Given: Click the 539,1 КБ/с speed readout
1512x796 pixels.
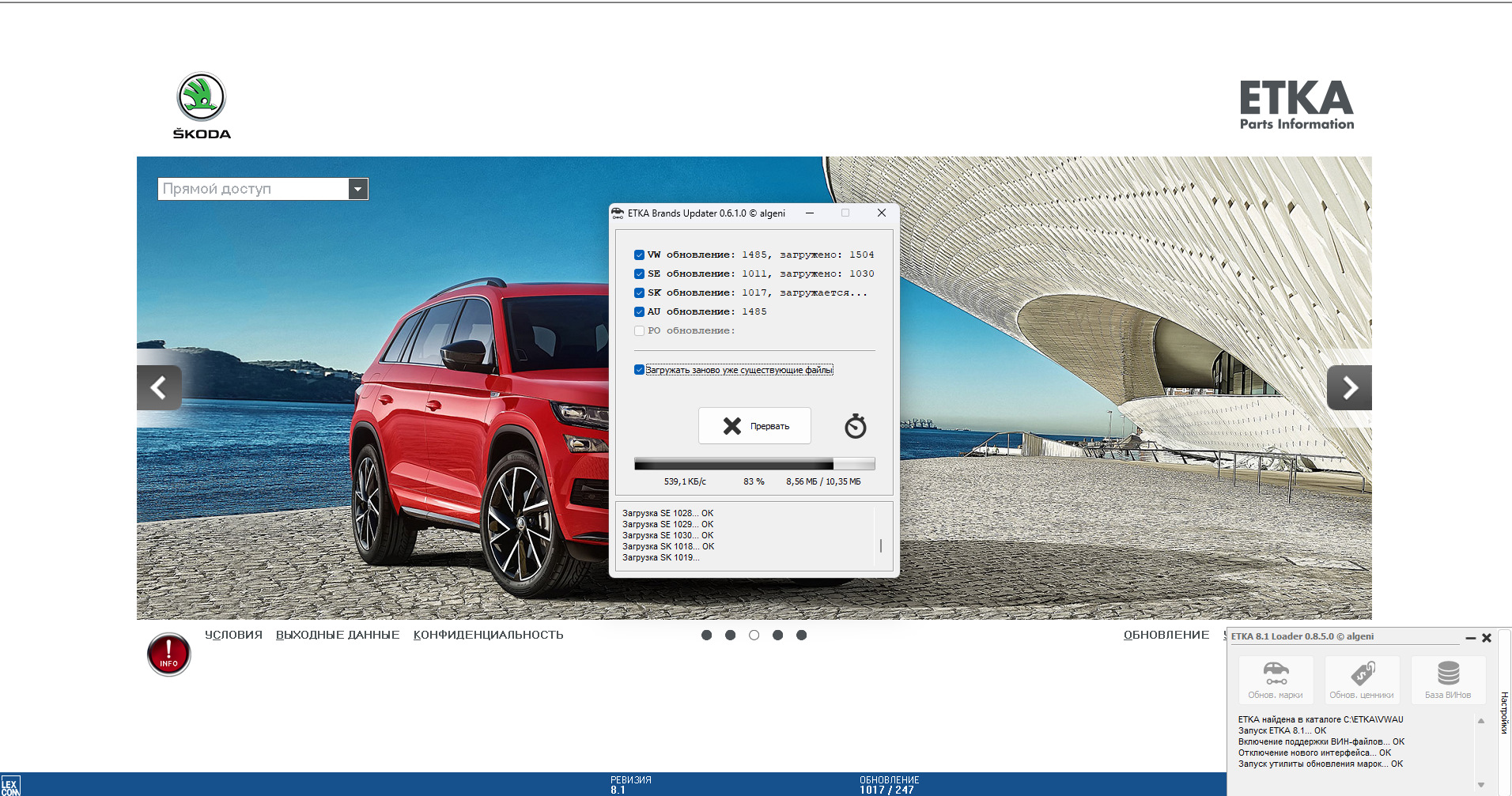Looking at the screenshot, I should 685,481.
